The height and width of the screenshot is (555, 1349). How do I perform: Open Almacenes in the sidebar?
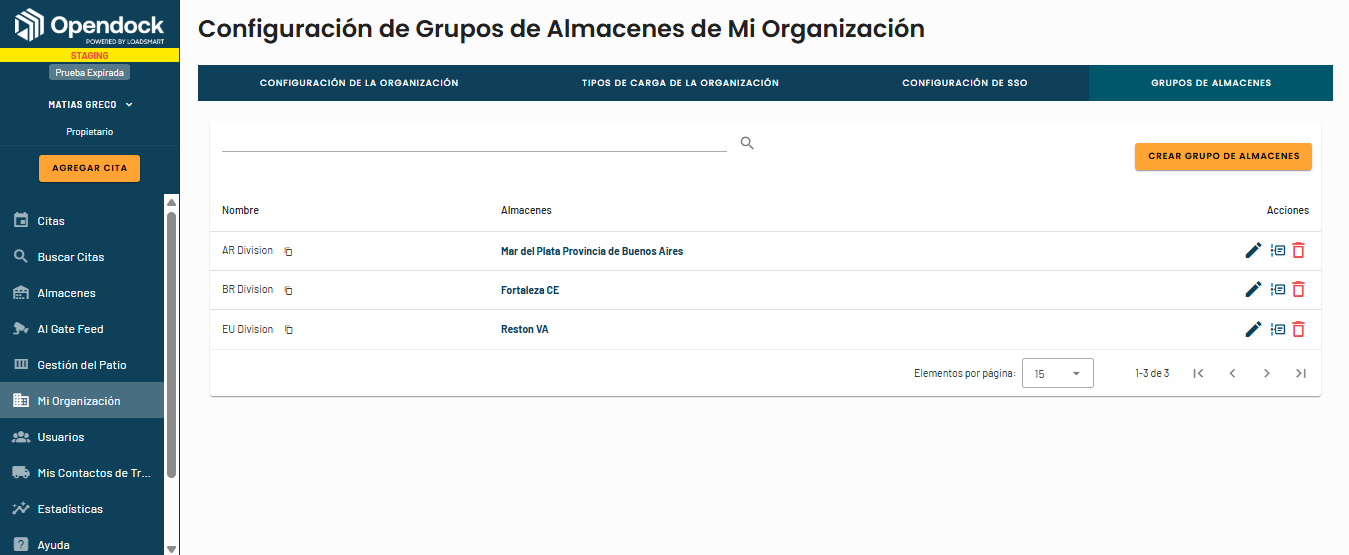point(82,292)
